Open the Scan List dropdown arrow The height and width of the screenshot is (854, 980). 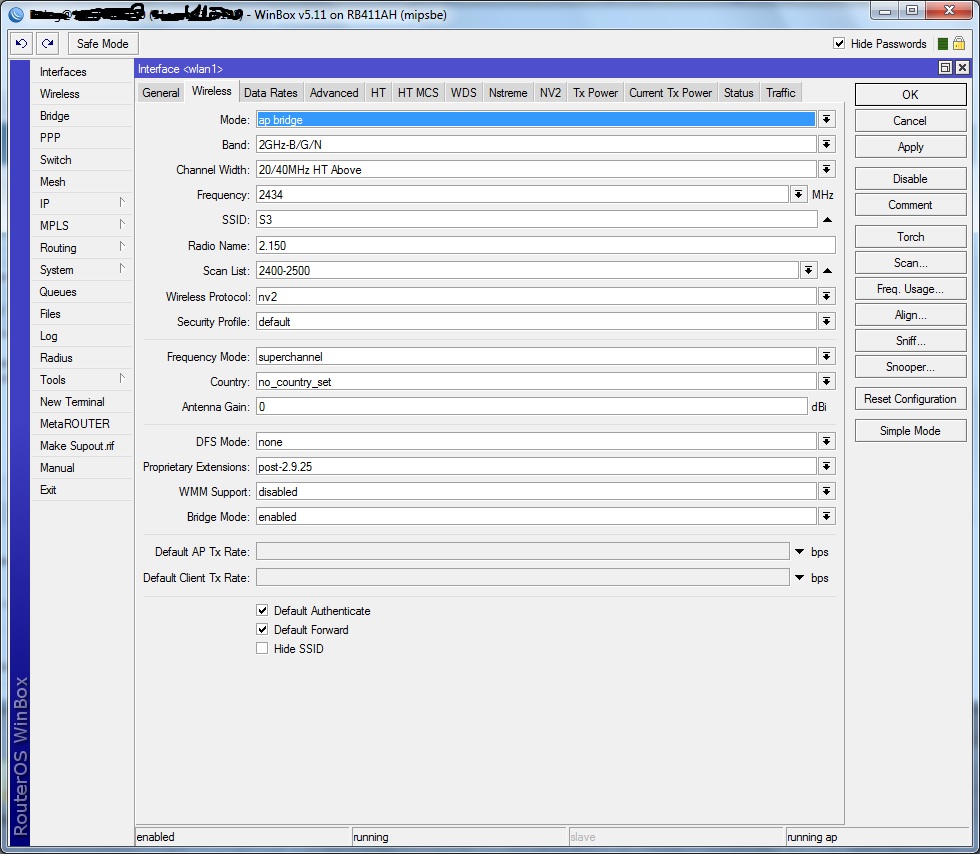click(808, 271)
